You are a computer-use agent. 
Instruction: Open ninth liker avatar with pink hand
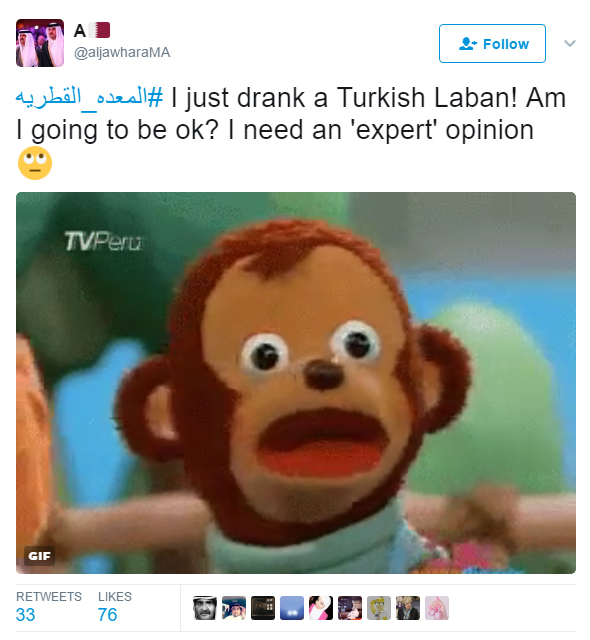437,608
